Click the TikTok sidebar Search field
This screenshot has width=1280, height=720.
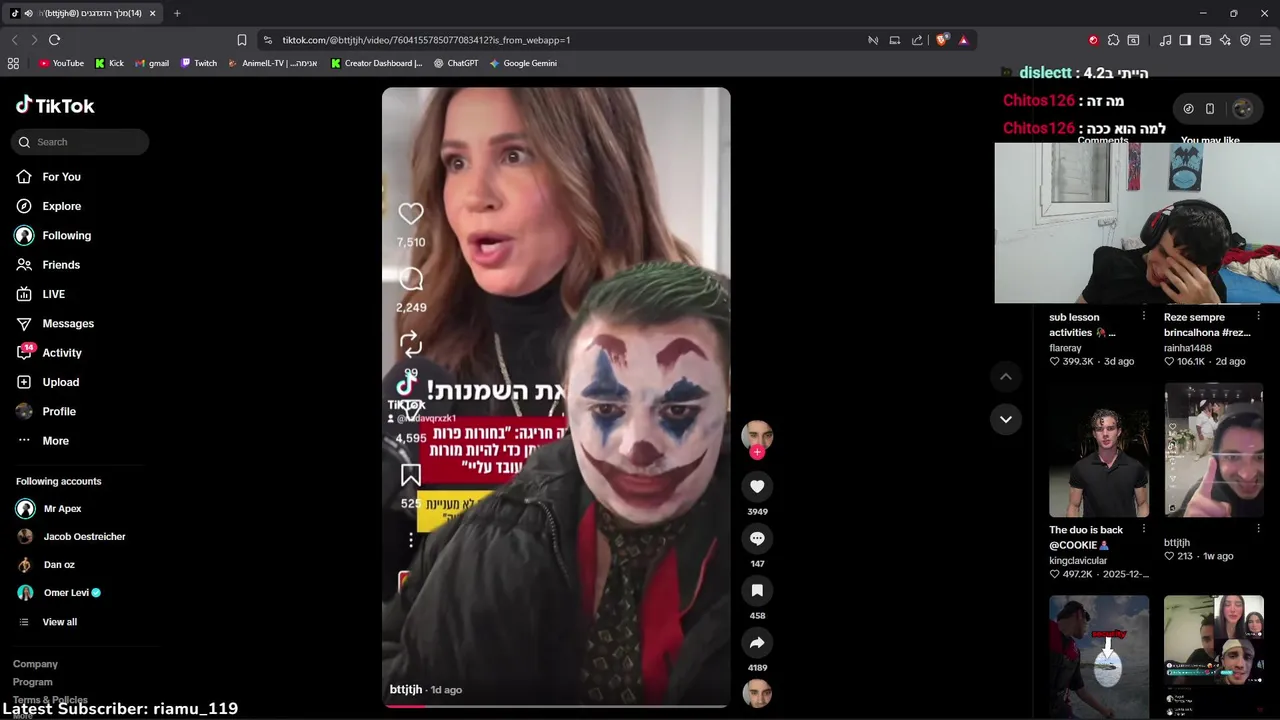80,142
